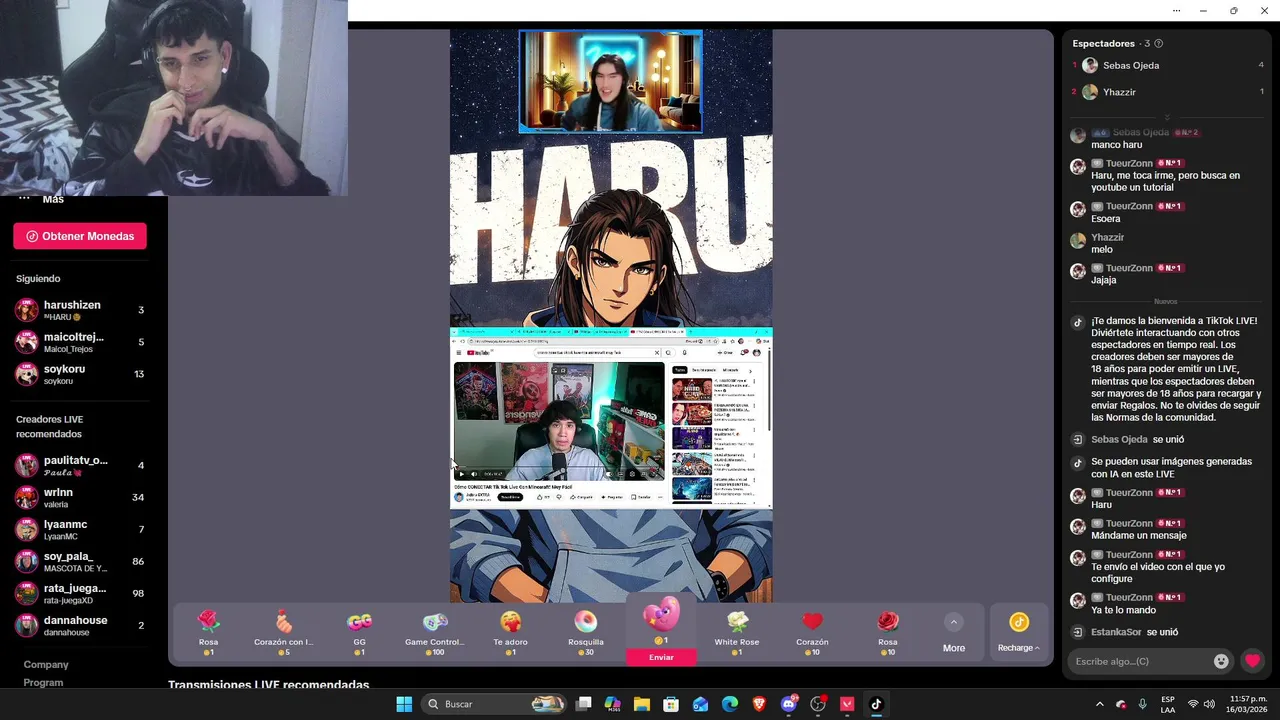
Task: Select the Rosquilla donut gift
Action: click(x=586, y=633)
